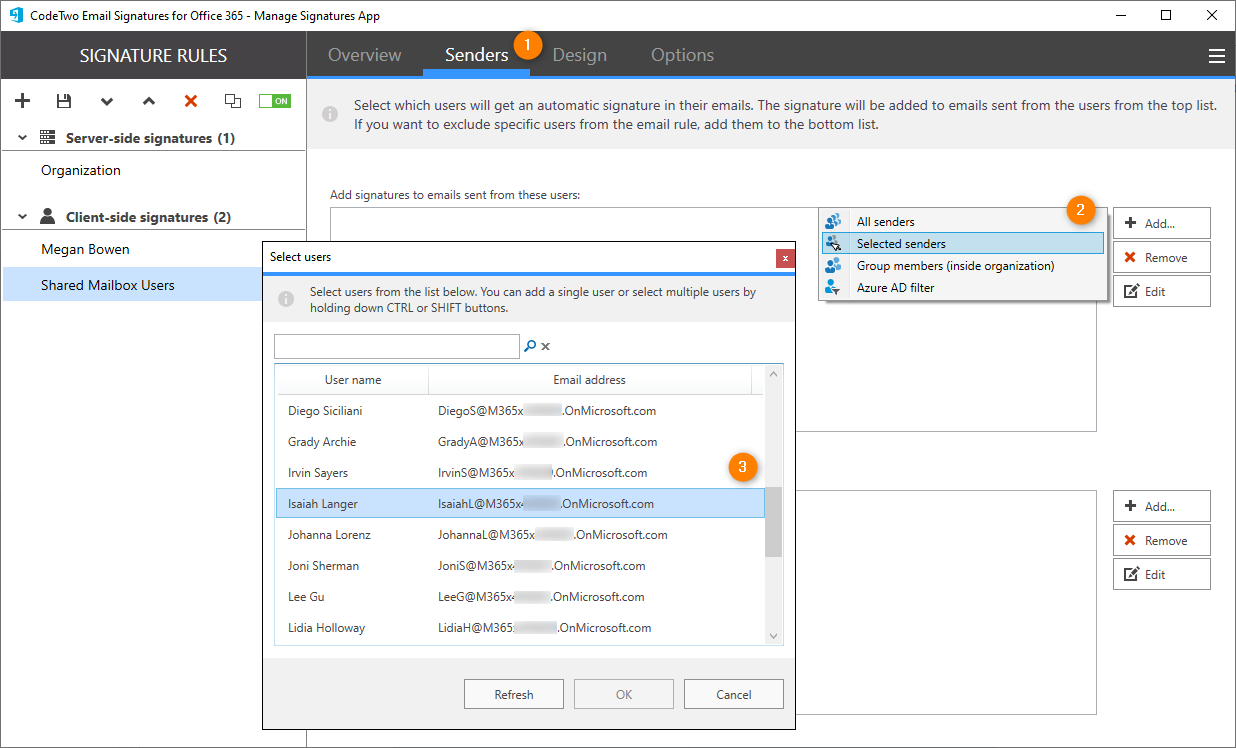Move the selected rule up

(x=148, y=100)
